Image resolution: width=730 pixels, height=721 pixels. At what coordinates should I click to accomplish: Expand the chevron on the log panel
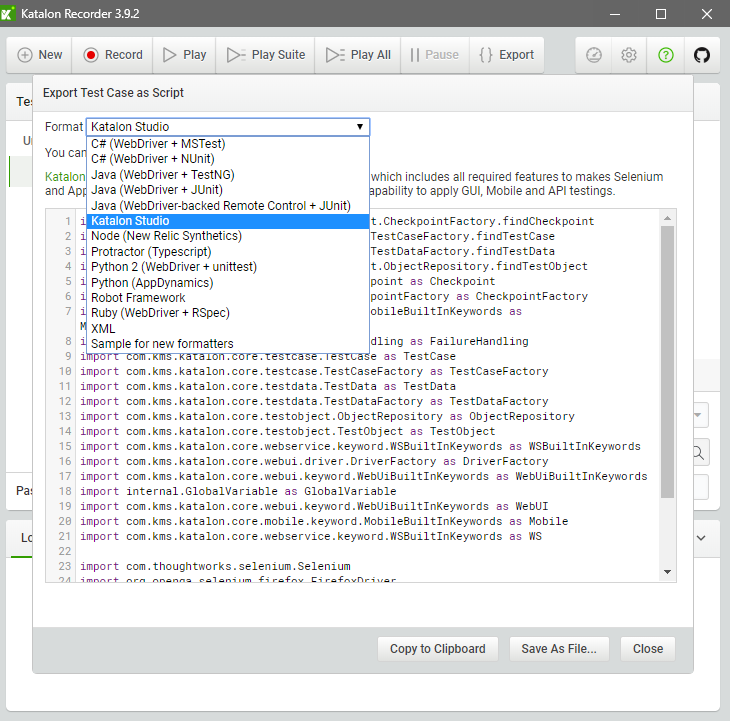tap(701, 538)
